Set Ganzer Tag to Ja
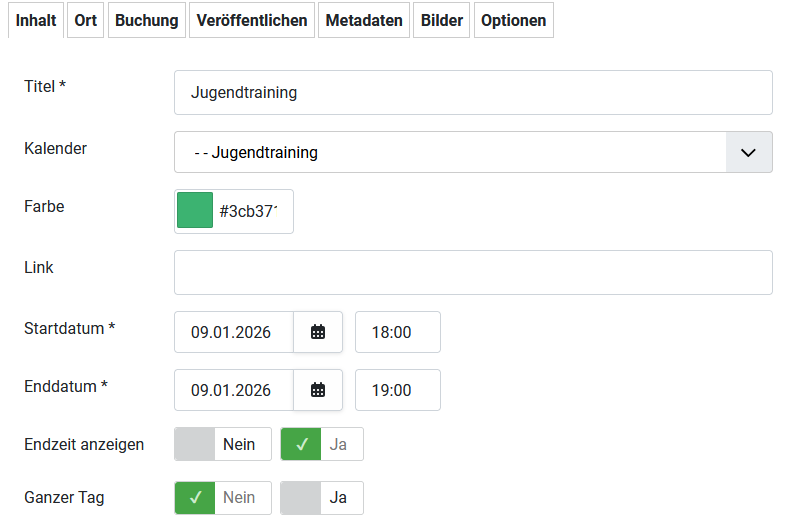790x524 pixels. (322, 497)
